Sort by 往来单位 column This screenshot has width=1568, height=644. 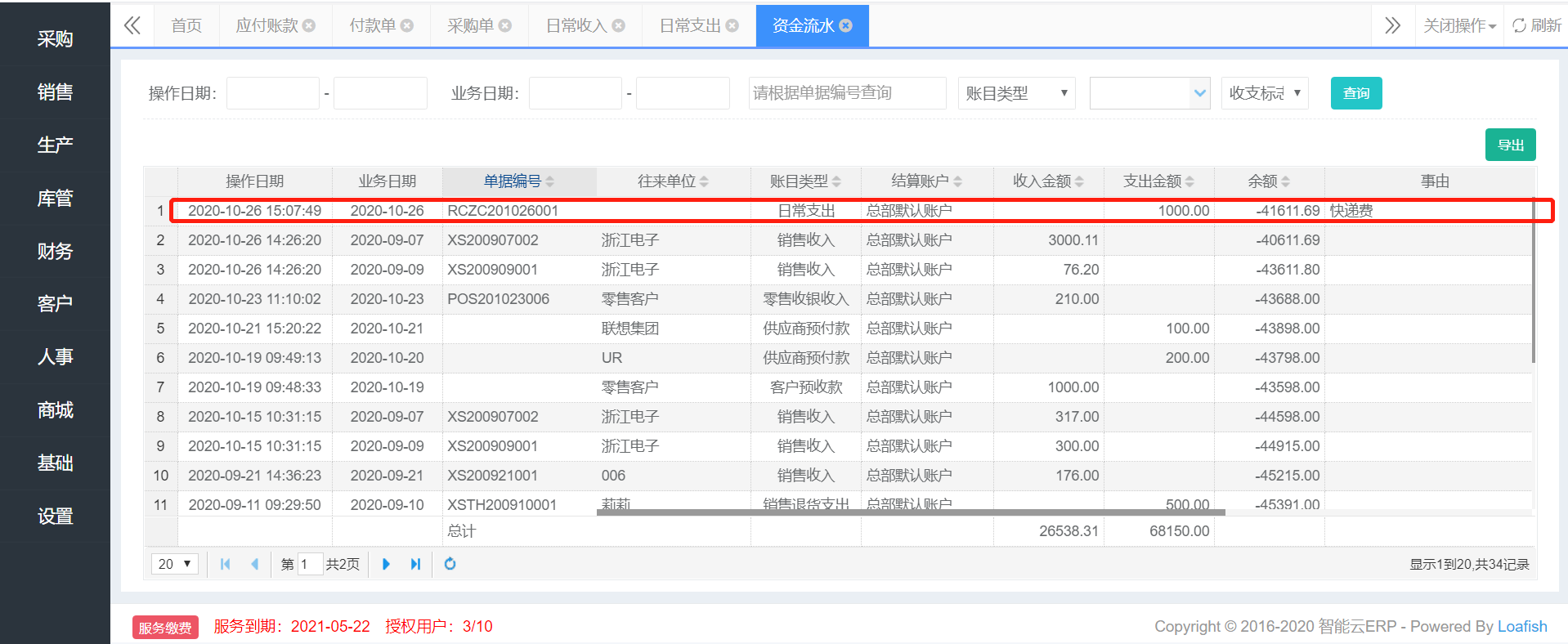674,181
